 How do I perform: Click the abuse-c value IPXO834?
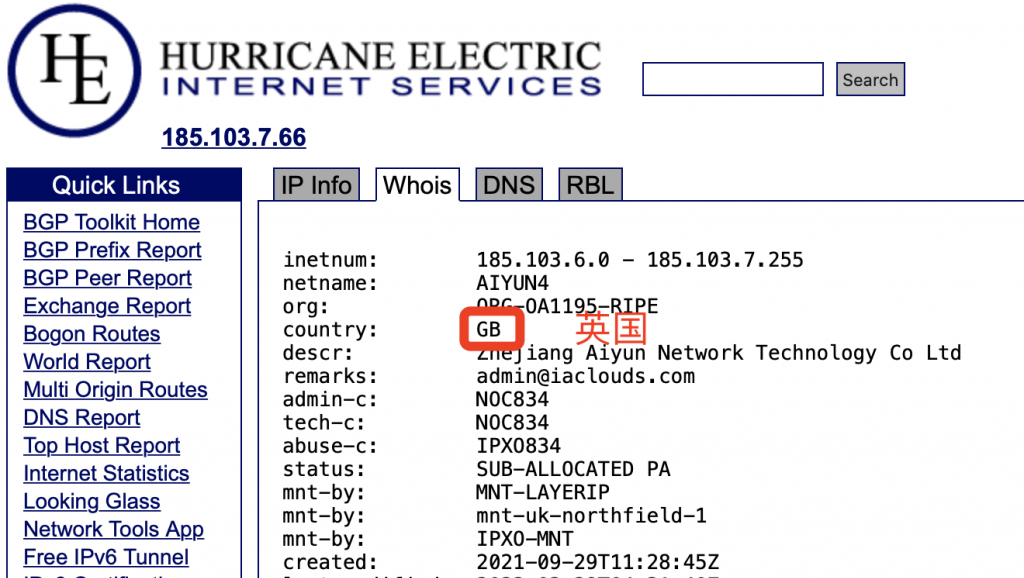coord(519,446)
